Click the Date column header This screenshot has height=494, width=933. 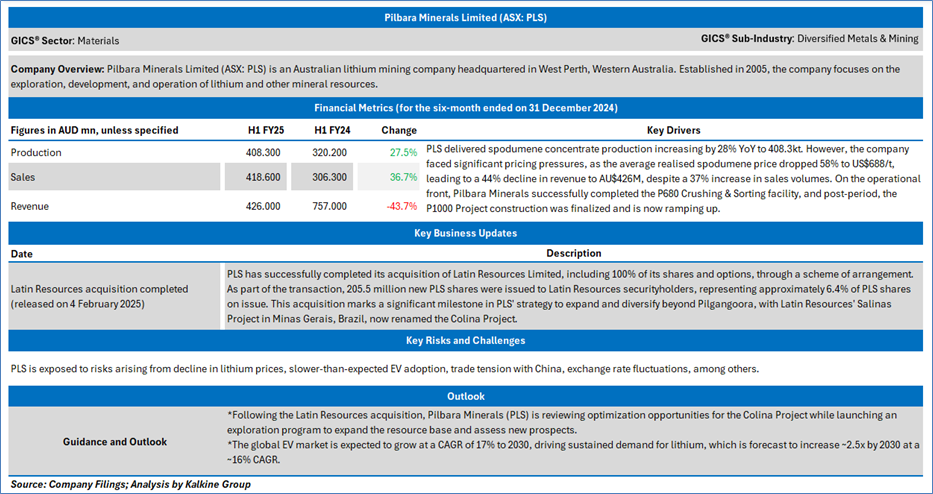[21, 254]
